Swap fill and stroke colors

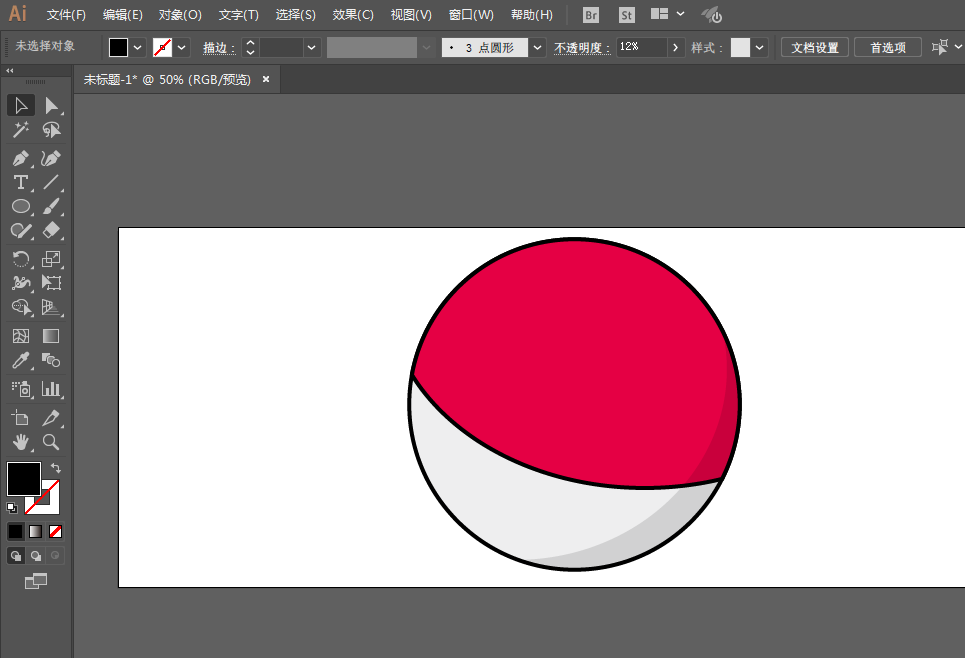[x=55, y=468]
